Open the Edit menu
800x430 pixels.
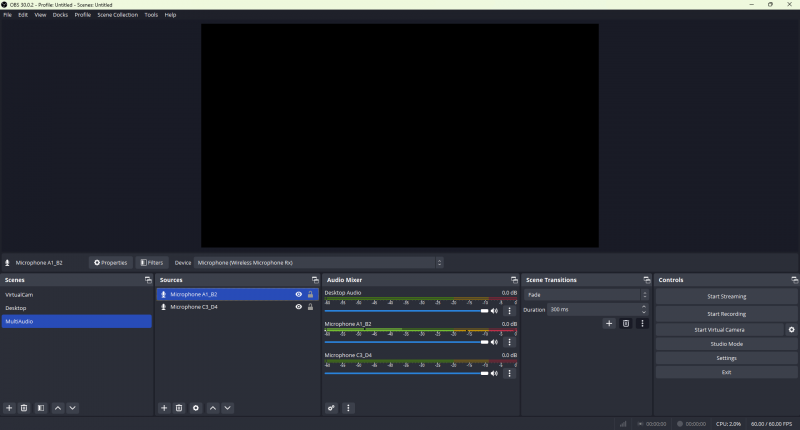click(x=23, y=15)
